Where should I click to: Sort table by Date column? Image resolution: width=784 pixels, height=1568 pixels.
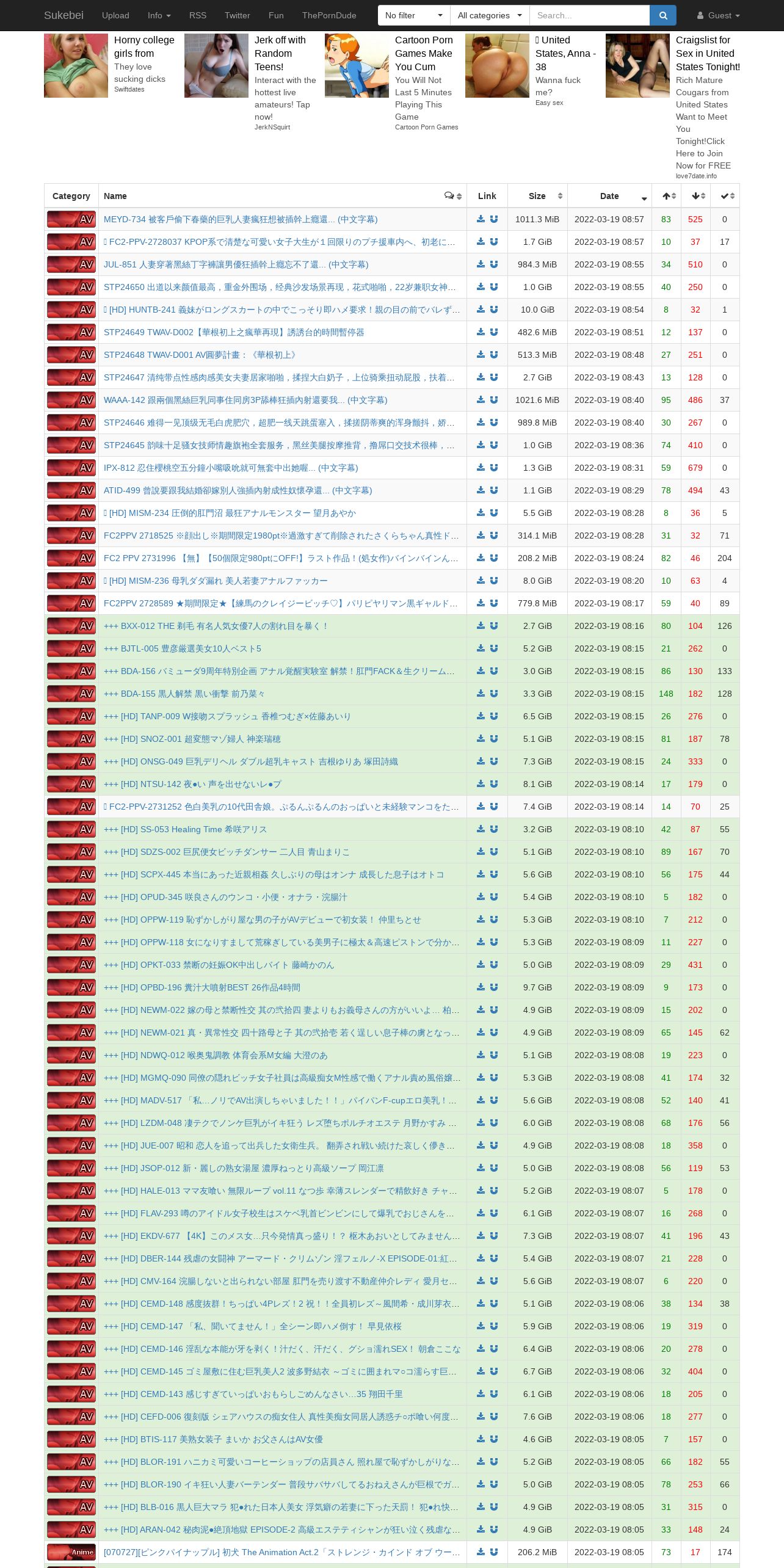(609, 196)
